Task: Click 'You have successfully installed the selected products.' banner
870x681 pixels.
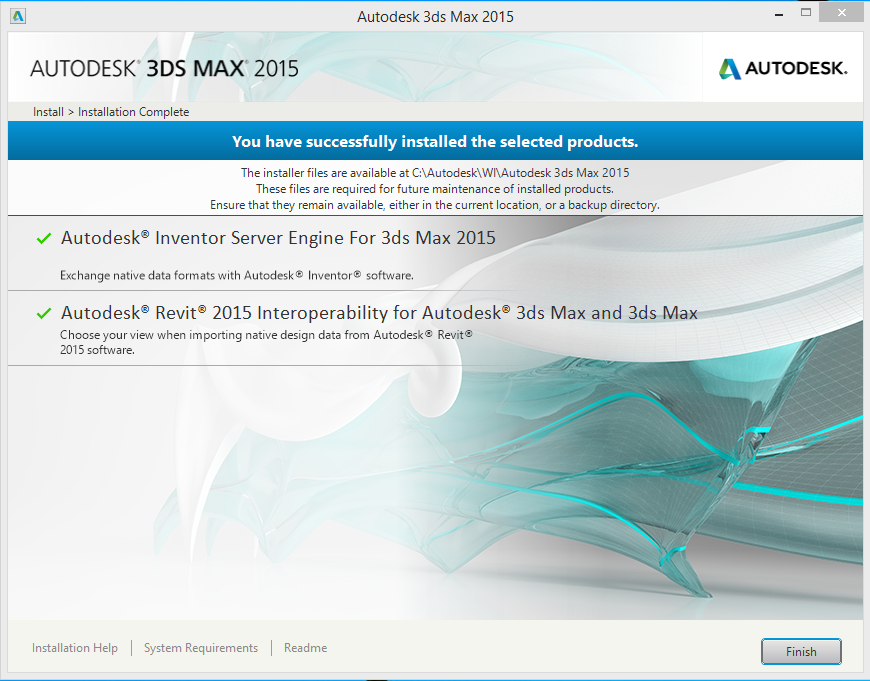Action: 435,142
